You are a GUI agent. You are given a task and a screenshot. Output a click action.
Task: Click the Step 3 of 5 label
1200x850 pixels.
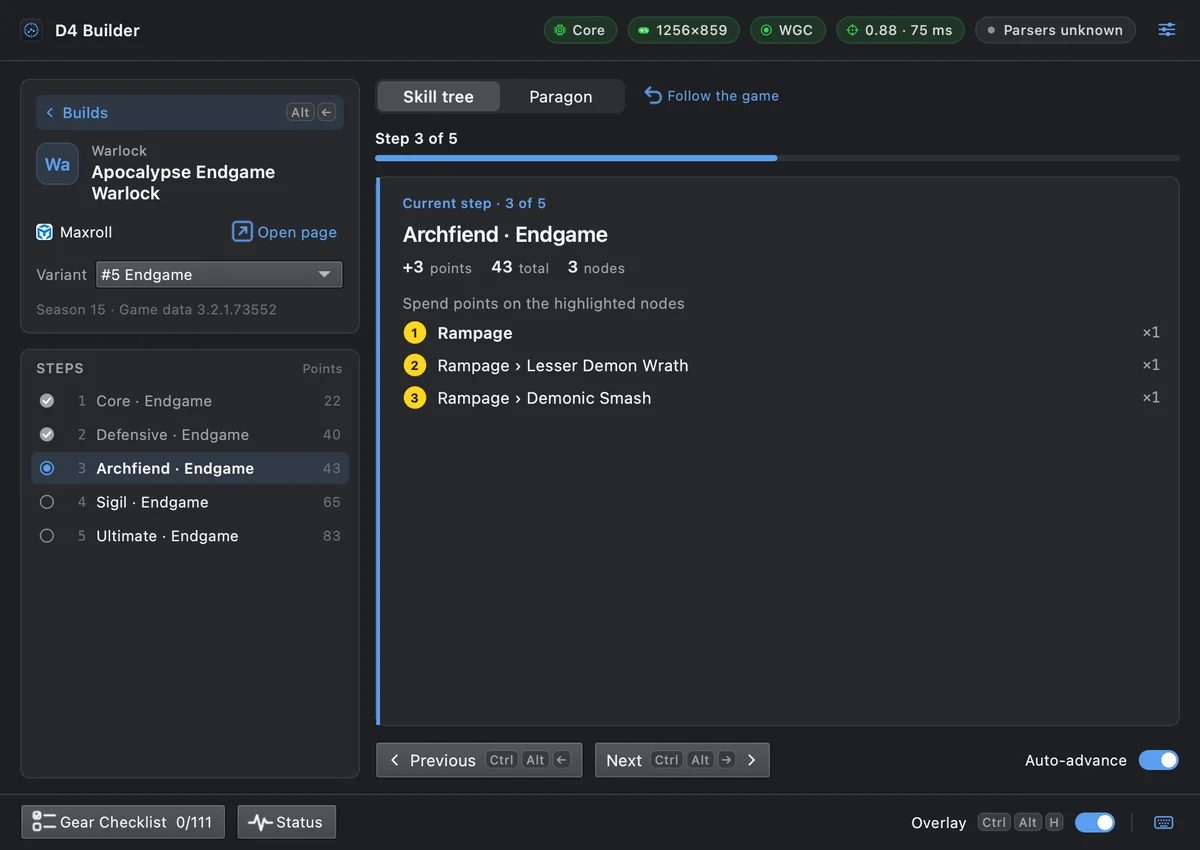[x=416, y=138]
